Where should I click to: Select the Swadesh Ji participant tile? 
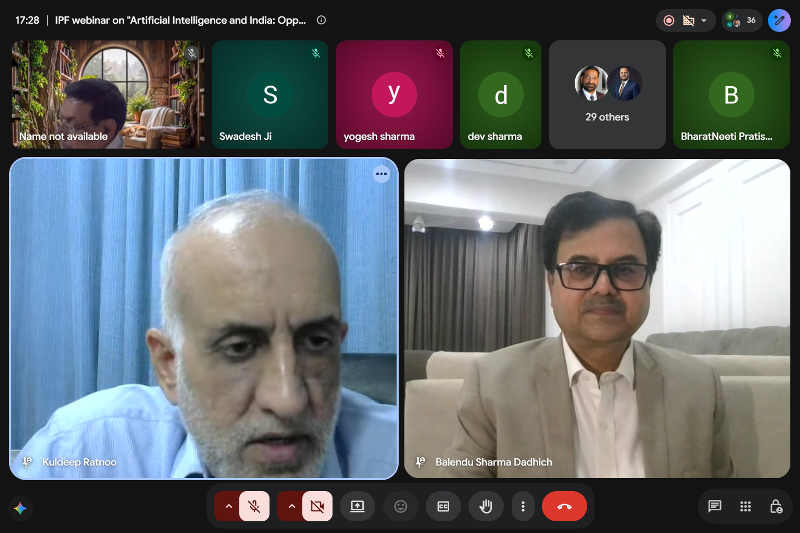click(270, 94)
